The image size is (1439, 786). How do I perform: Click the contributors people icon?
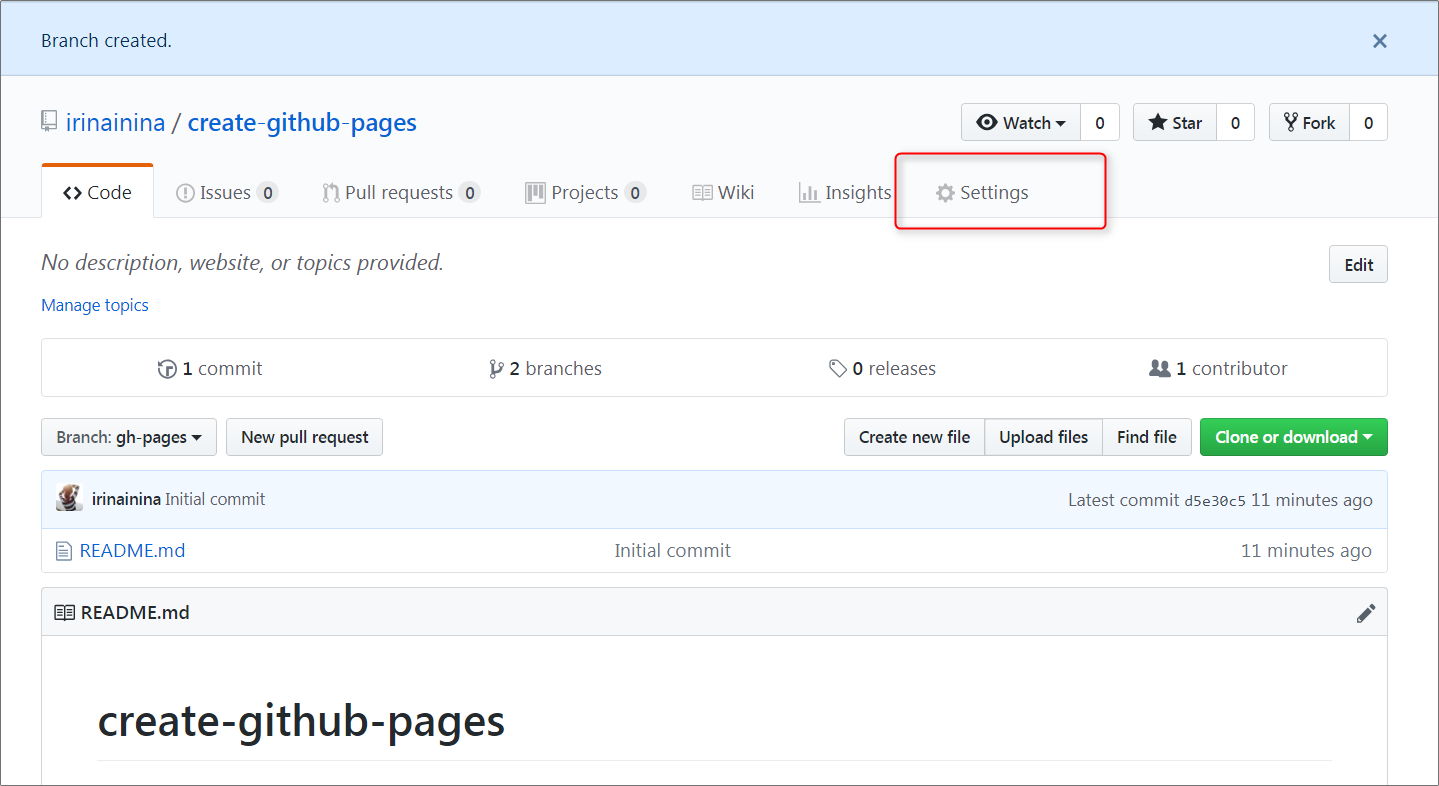click(1160, 368)
